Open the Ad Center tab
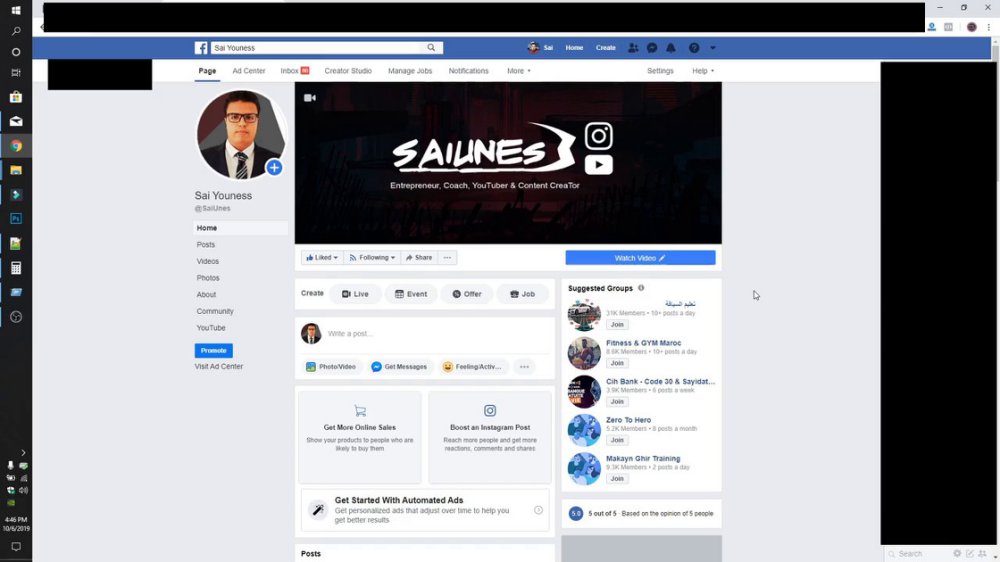This screenshot has width=1000, height=562. point(249,71)
